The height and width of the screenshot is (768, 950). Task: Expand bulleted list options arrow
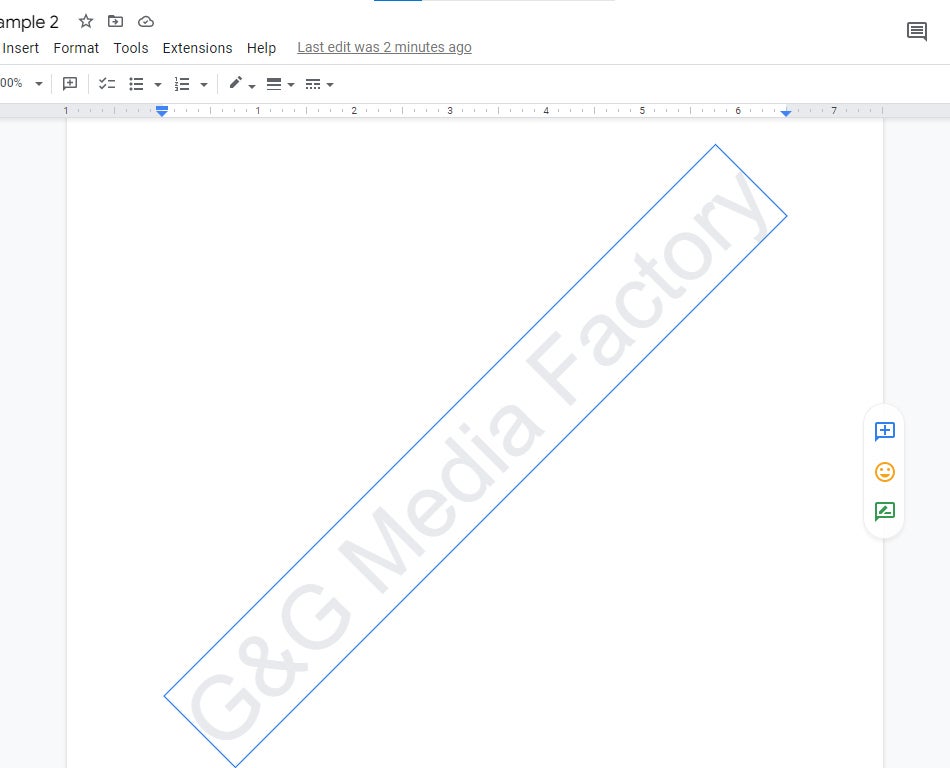[x=158, y=85]
